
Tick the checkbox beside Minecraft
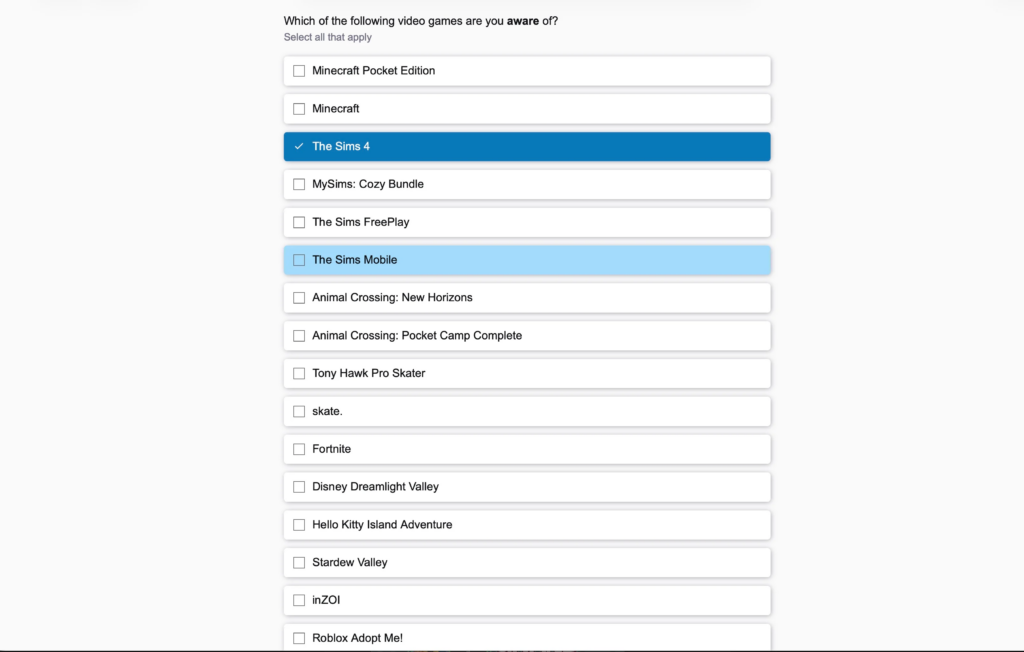(x=299, y=109)
